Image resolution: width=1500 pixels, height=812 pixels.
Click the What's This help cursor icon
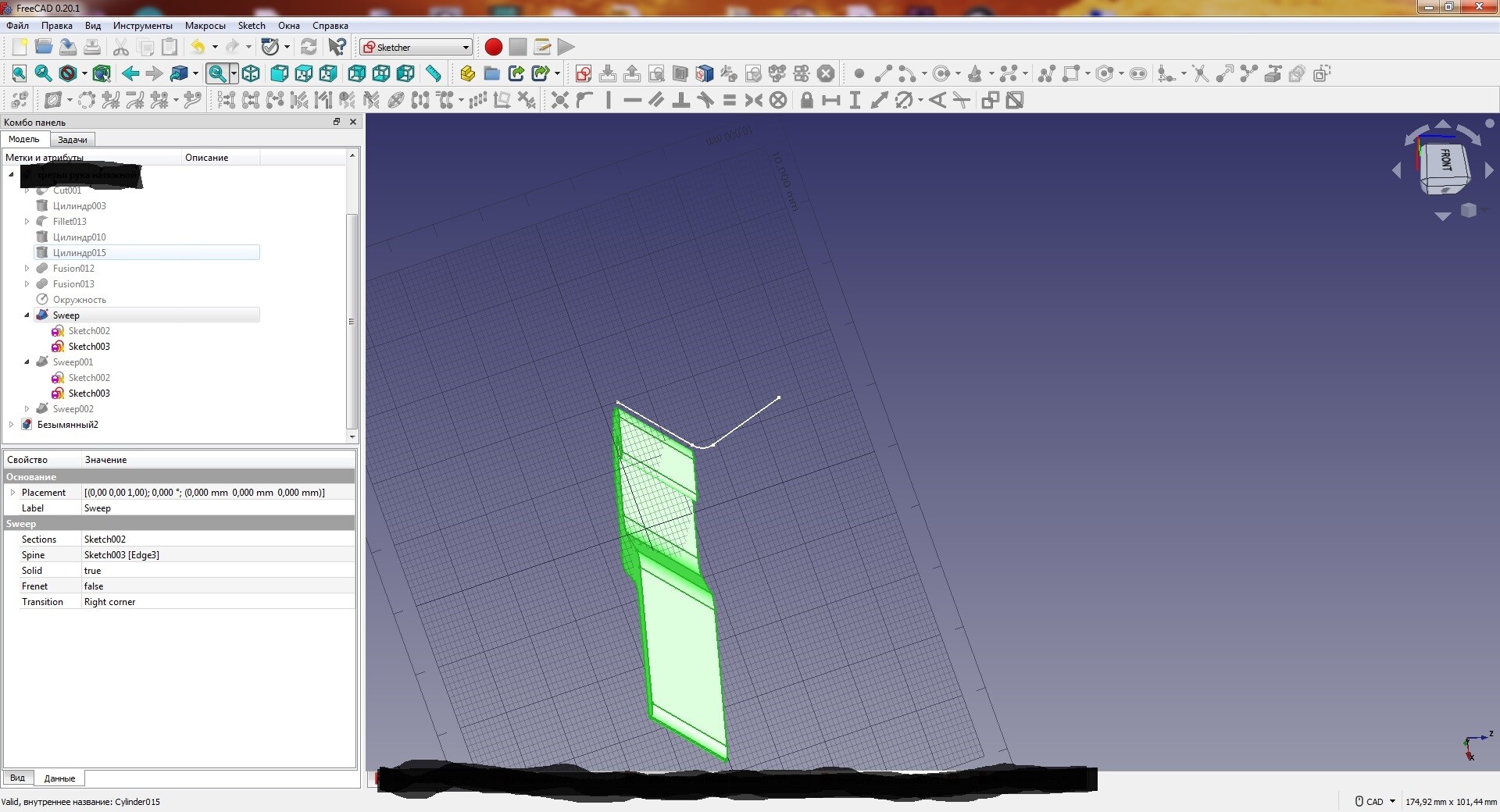[337, 47]
